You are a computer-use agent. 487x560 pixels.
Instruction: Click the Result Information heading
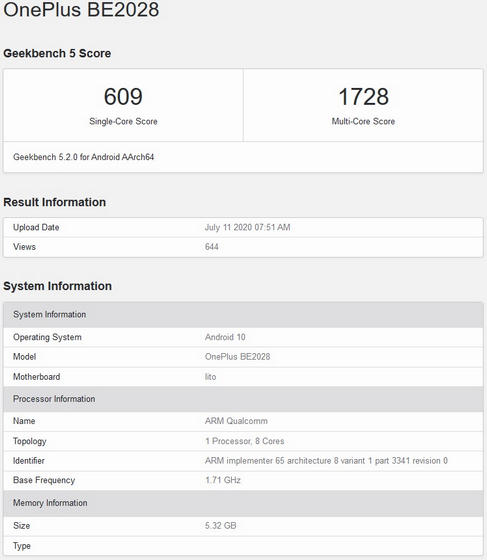(x=55, y=202)
